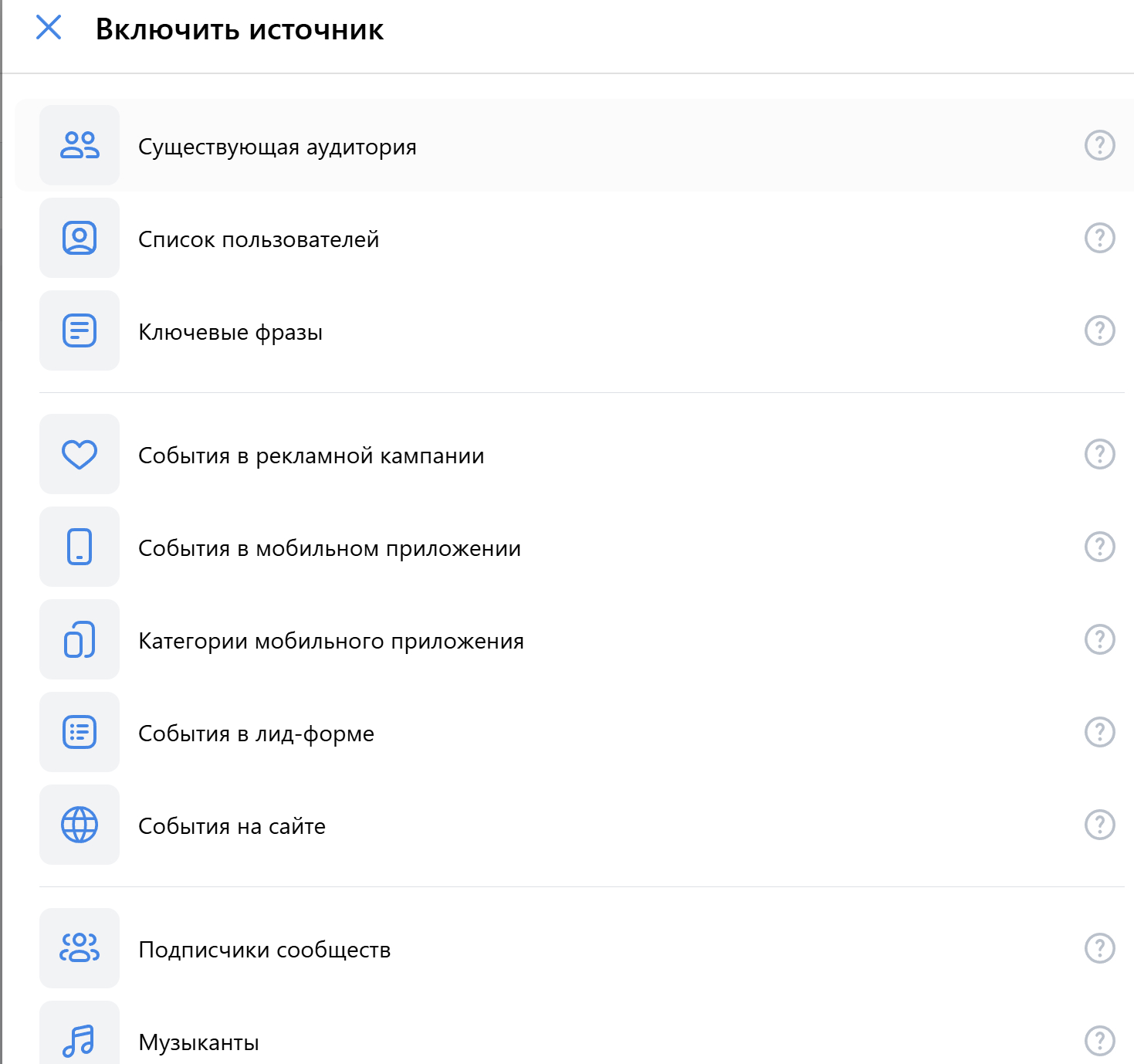Open help for "Существующая аудитория"
This screenshot has height=1064, width=1134.
1099,145
